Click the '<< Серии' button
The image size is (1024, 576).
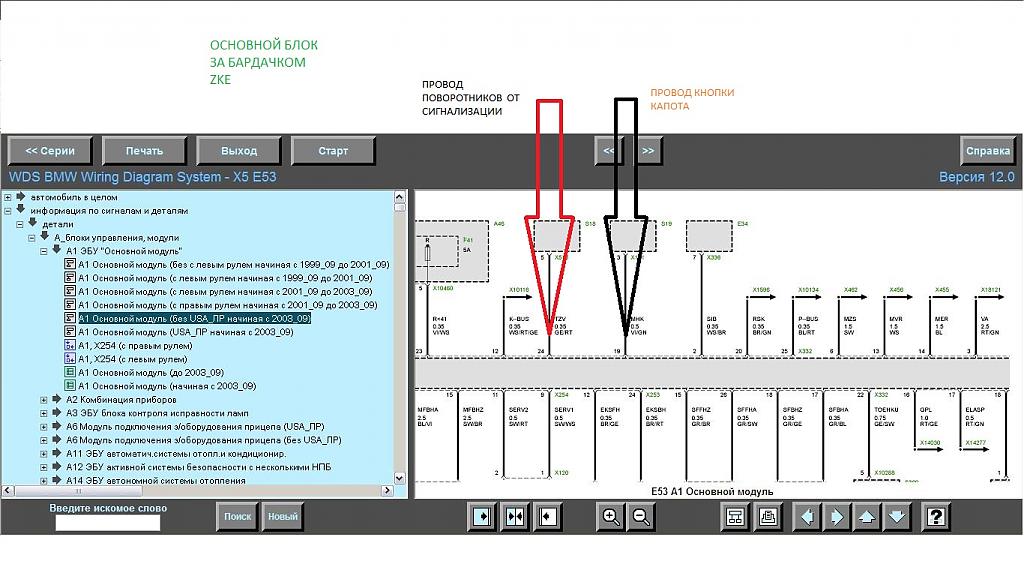[50, 151]
